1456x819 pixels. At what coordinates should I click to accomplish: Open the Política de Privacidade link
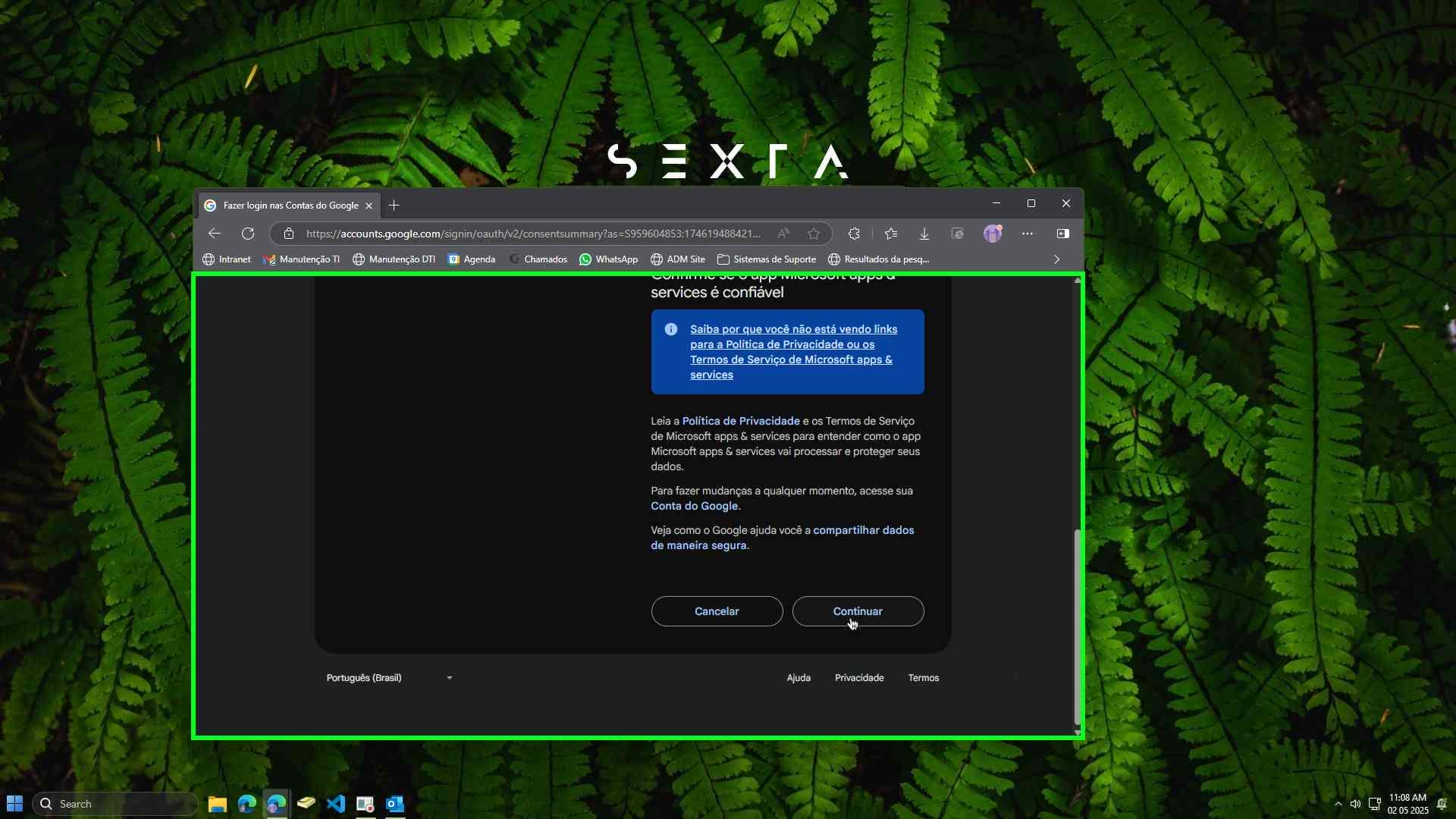741,421
